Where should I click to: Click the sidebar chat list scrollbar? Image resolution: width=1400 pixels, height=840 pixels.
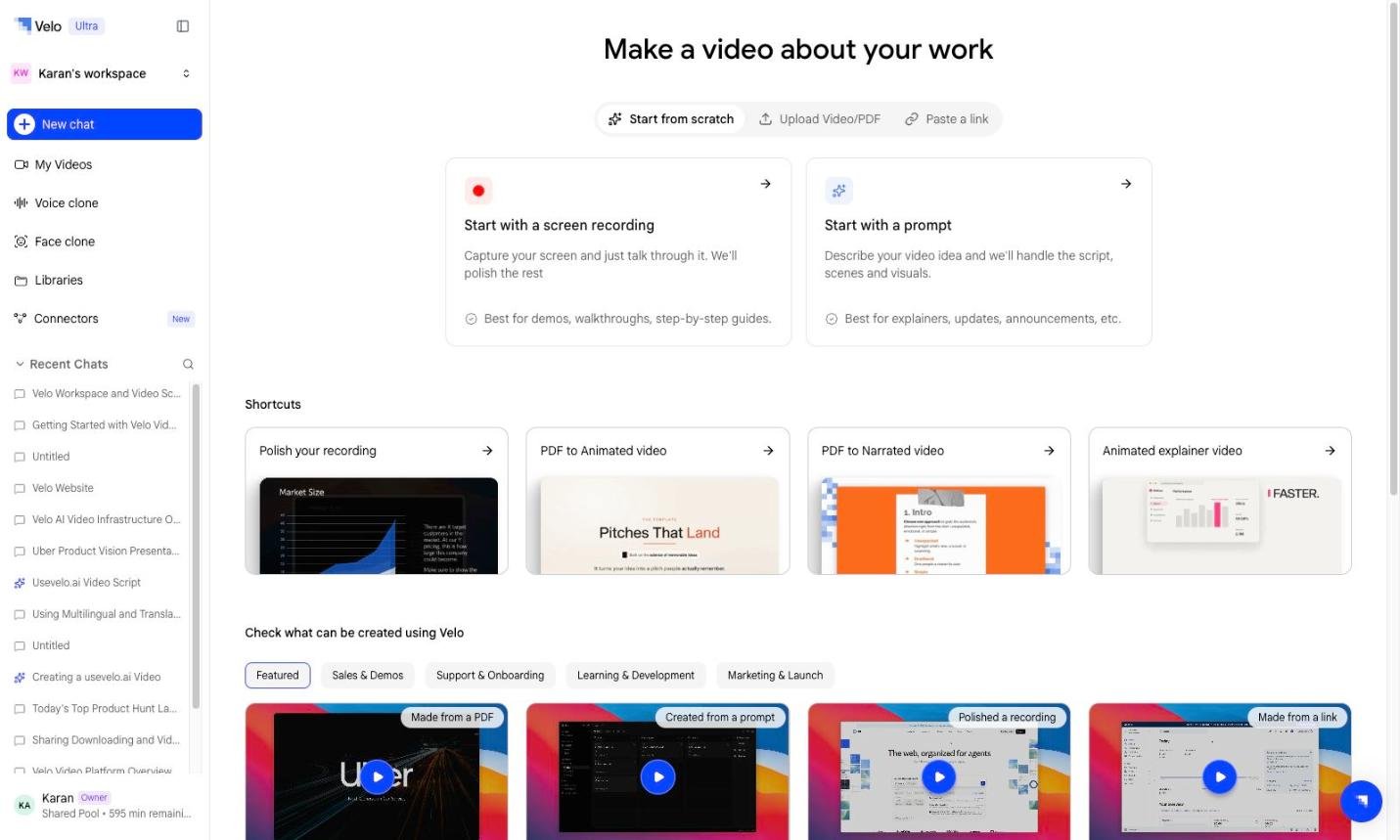point(196,546)
